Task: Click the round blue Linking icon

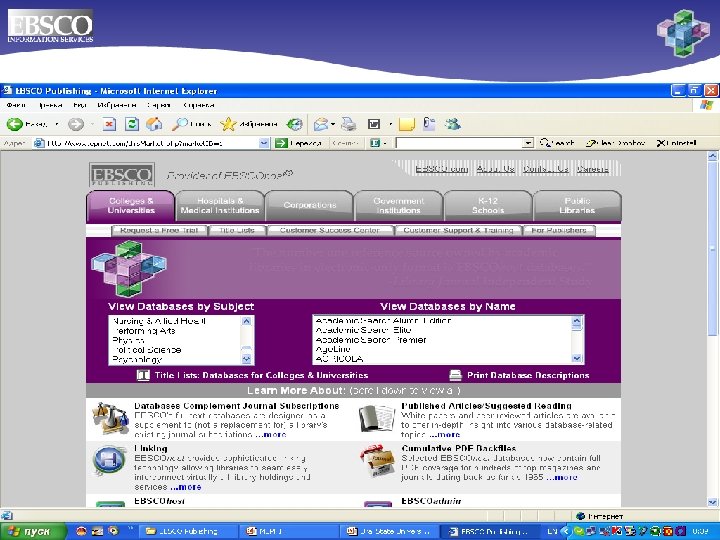Action: click(x=108, y=460)
